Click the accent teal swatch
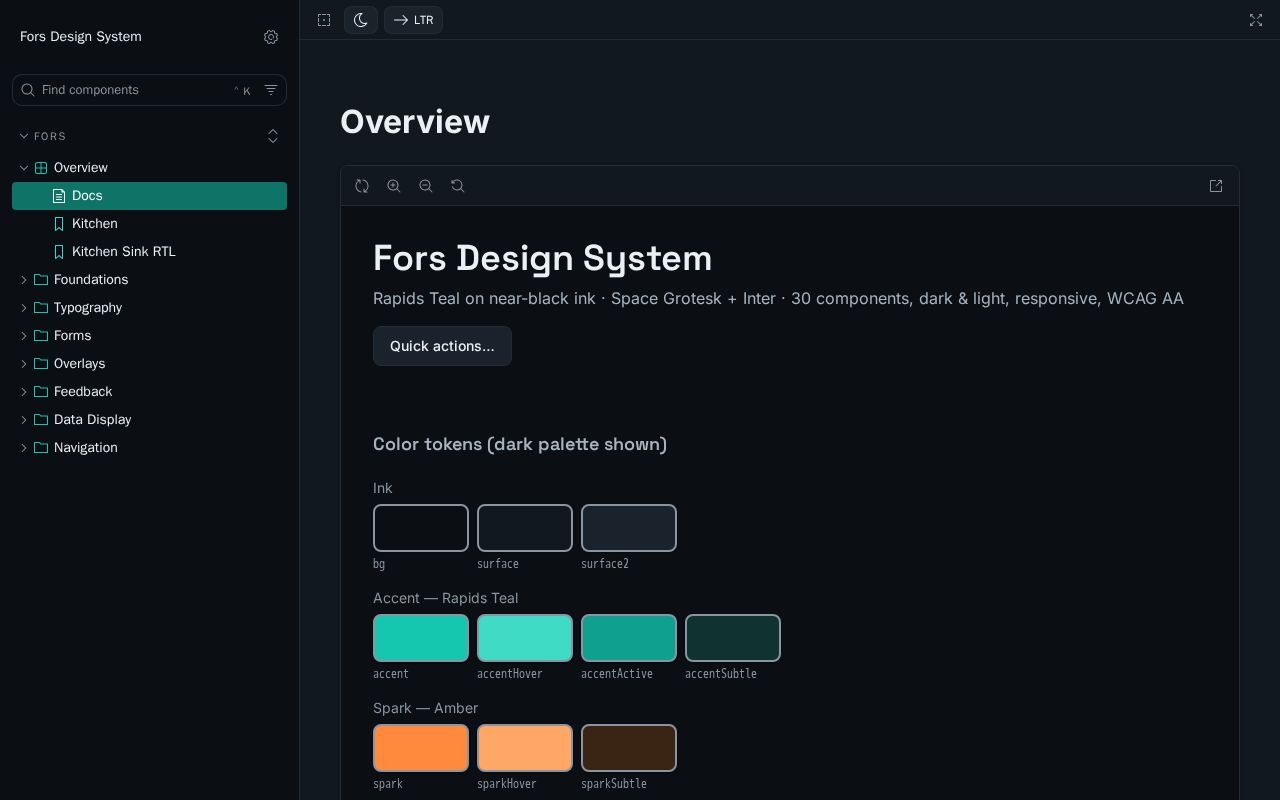The image size is (1280, 800). (421, 638)
